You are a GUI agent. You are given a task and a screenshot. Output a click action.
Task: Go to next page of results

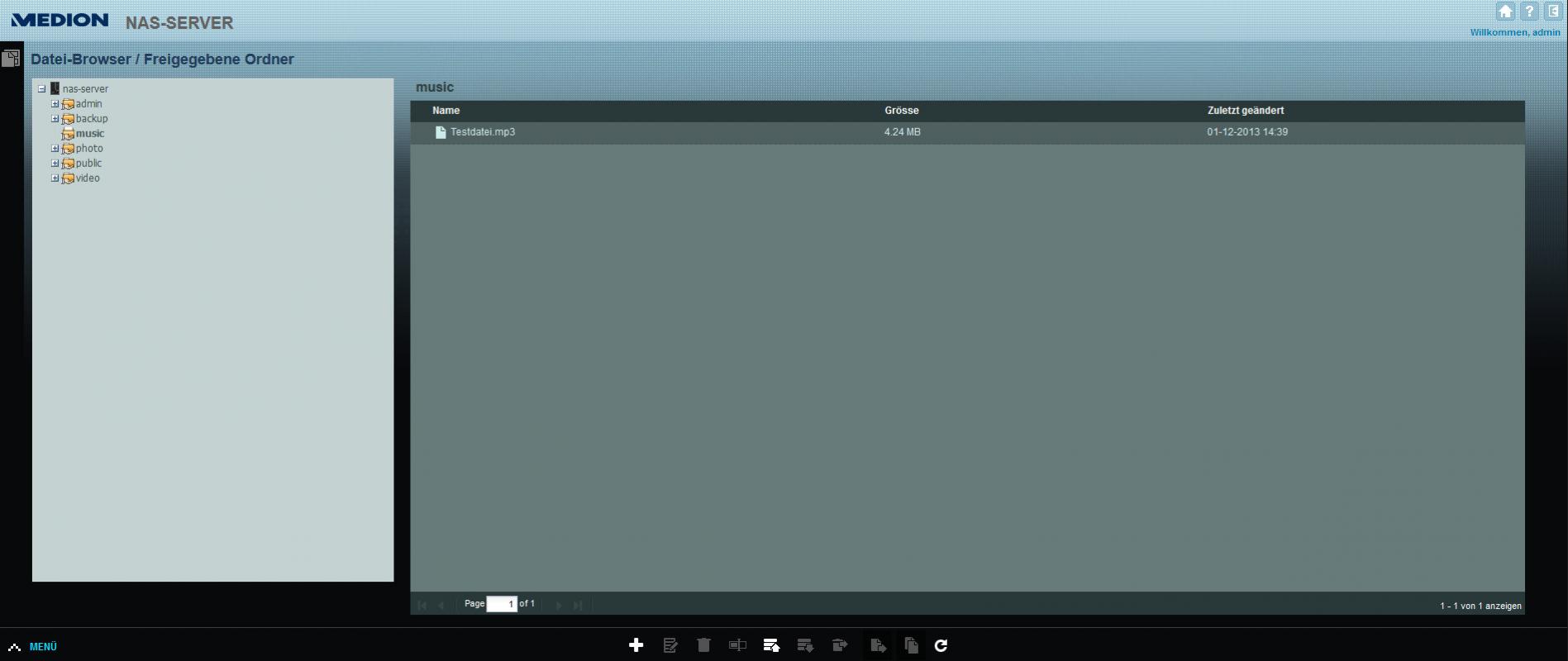pos(559,605)
